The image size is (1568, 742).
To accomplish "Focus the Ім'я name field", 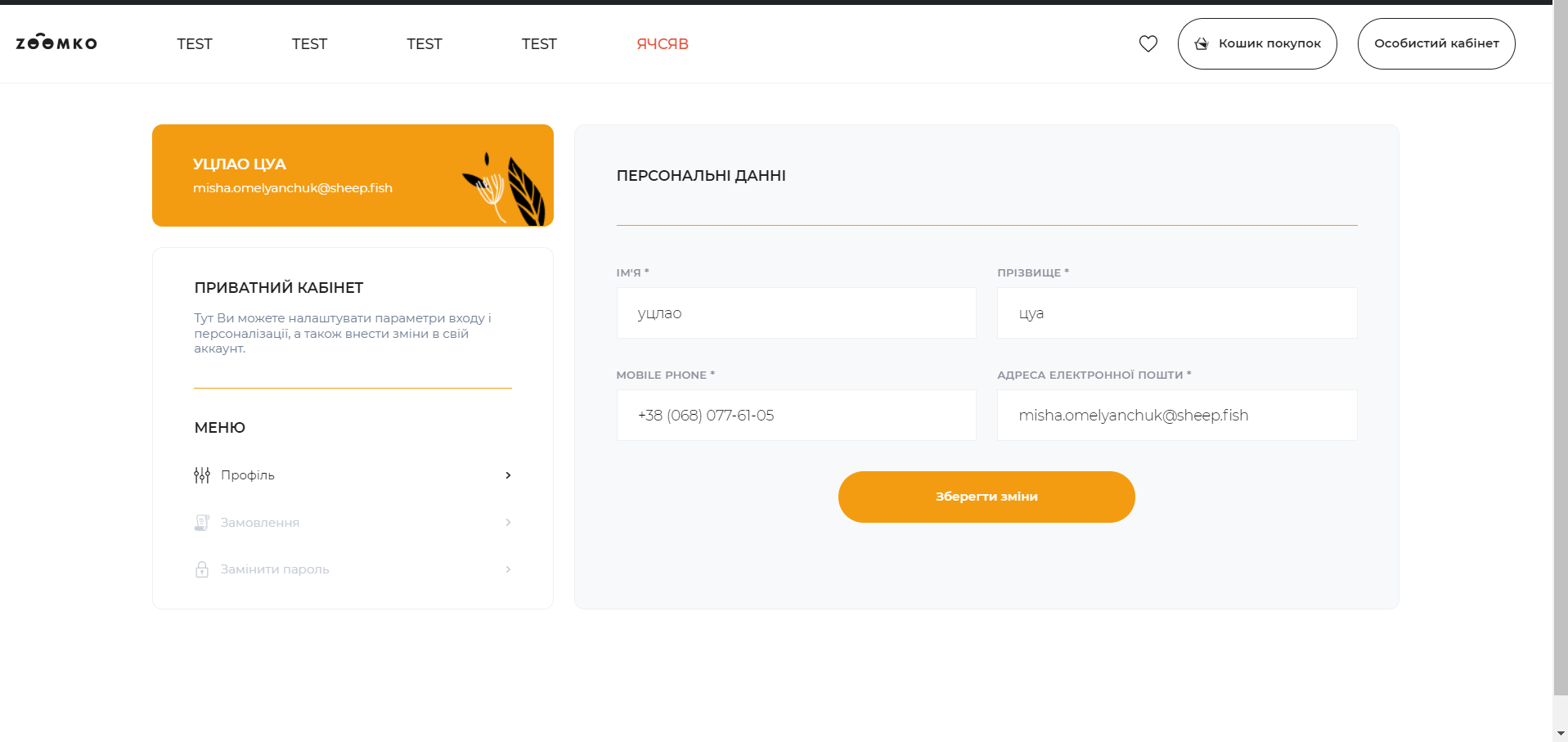I will pos(797,313).
